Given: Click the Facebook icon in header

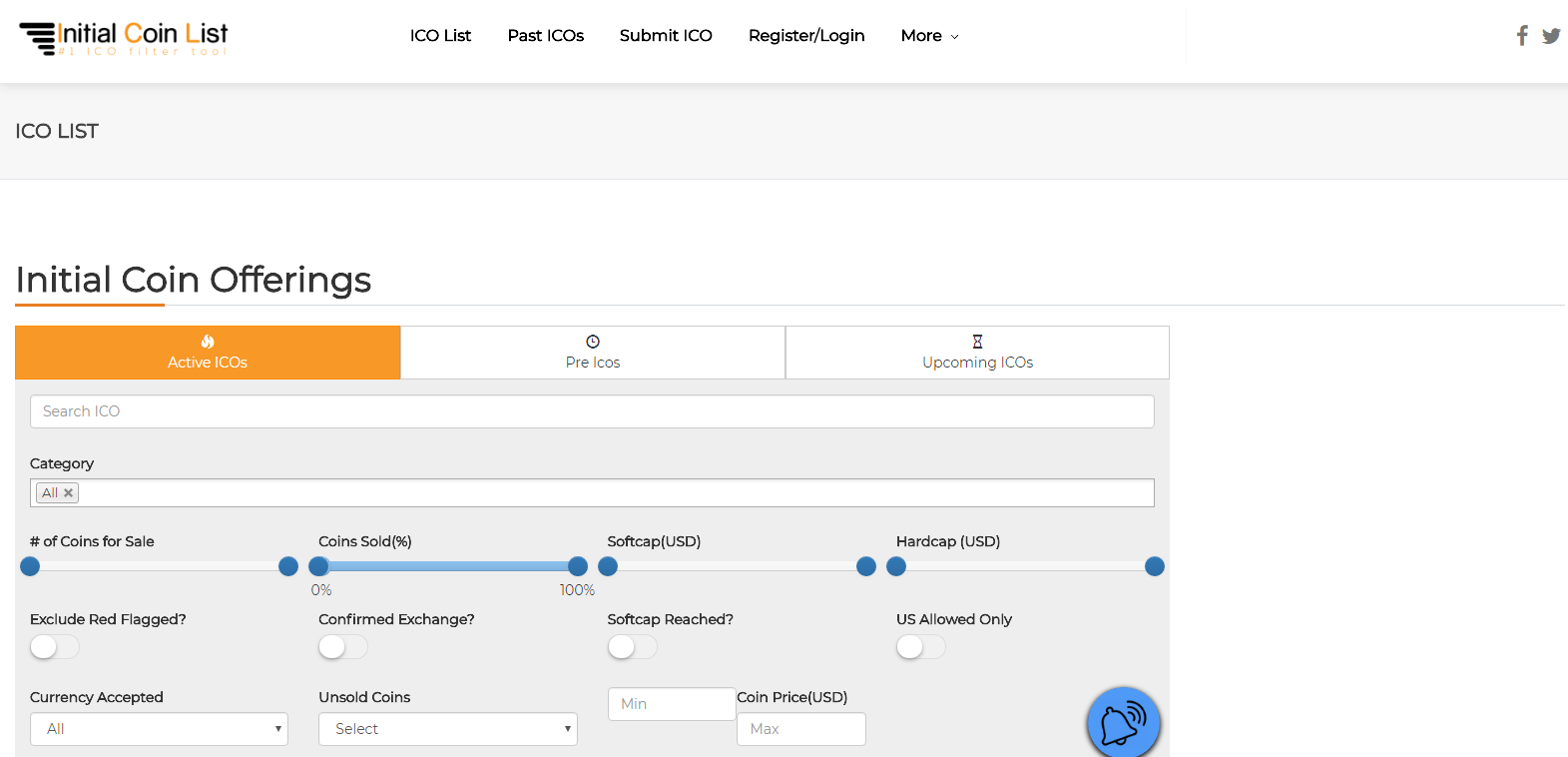Looking at the screenshot, I should [1522, 36].
